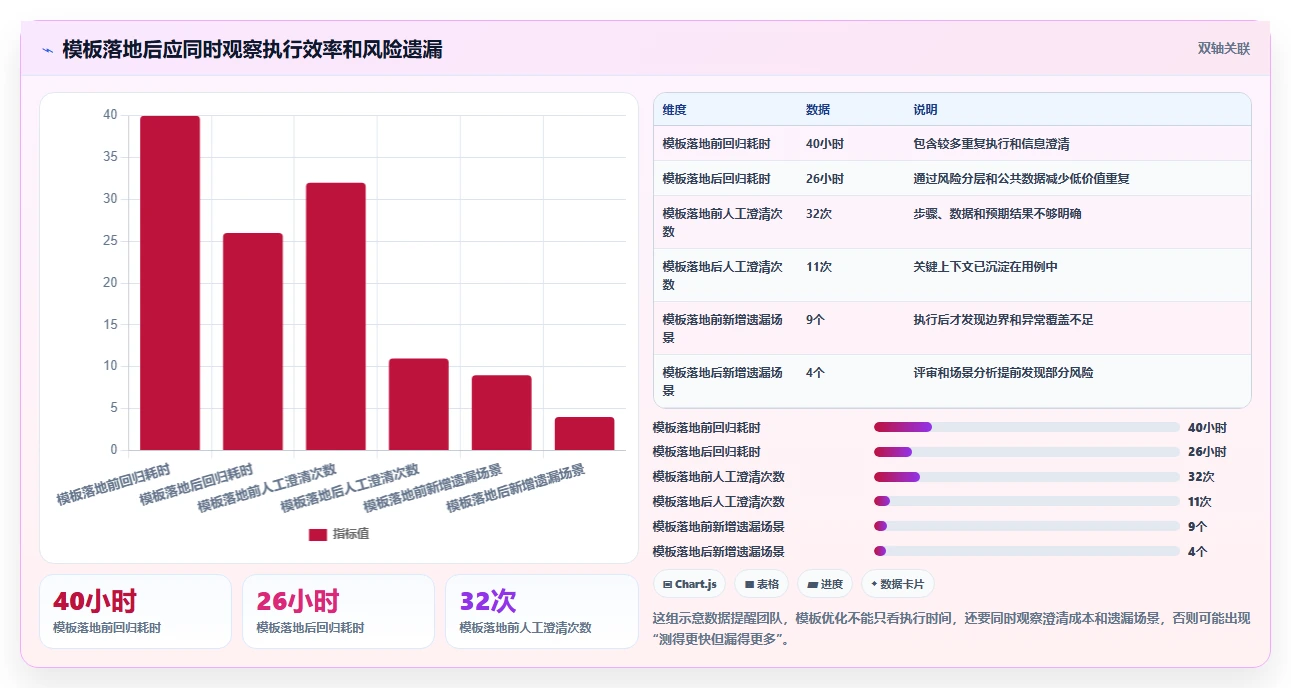Click the table cell 通过风险分层和公共数据减少低价值重复

point(1021,179)
